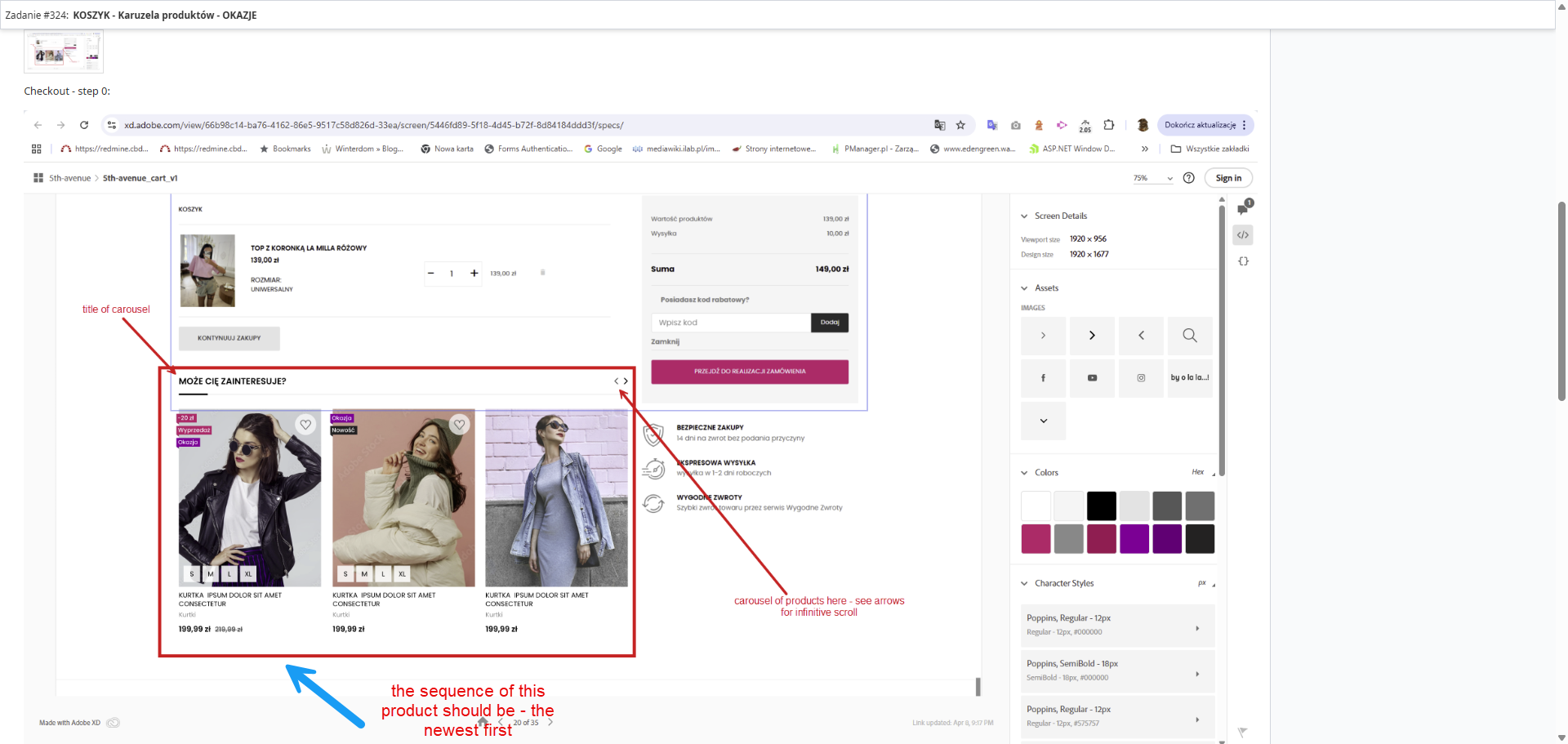The height and width of the screenshot is (744, 1568).
Task: Collapse the Colors section chevron
Action: [1024, 473]
